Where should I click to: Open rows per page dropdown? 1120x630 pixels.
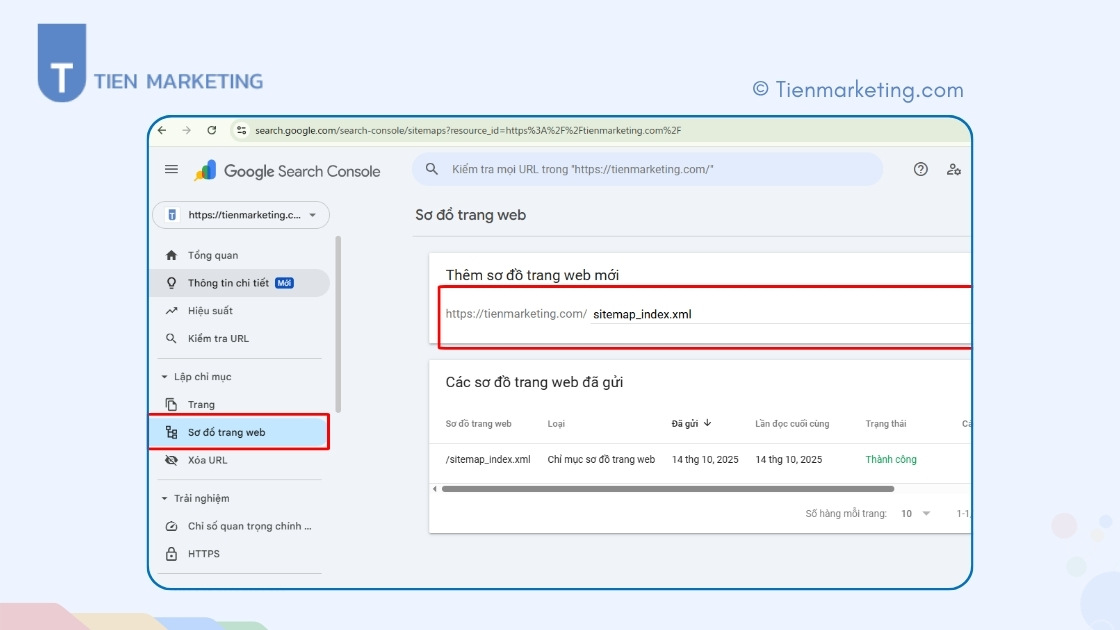(915, 513)
